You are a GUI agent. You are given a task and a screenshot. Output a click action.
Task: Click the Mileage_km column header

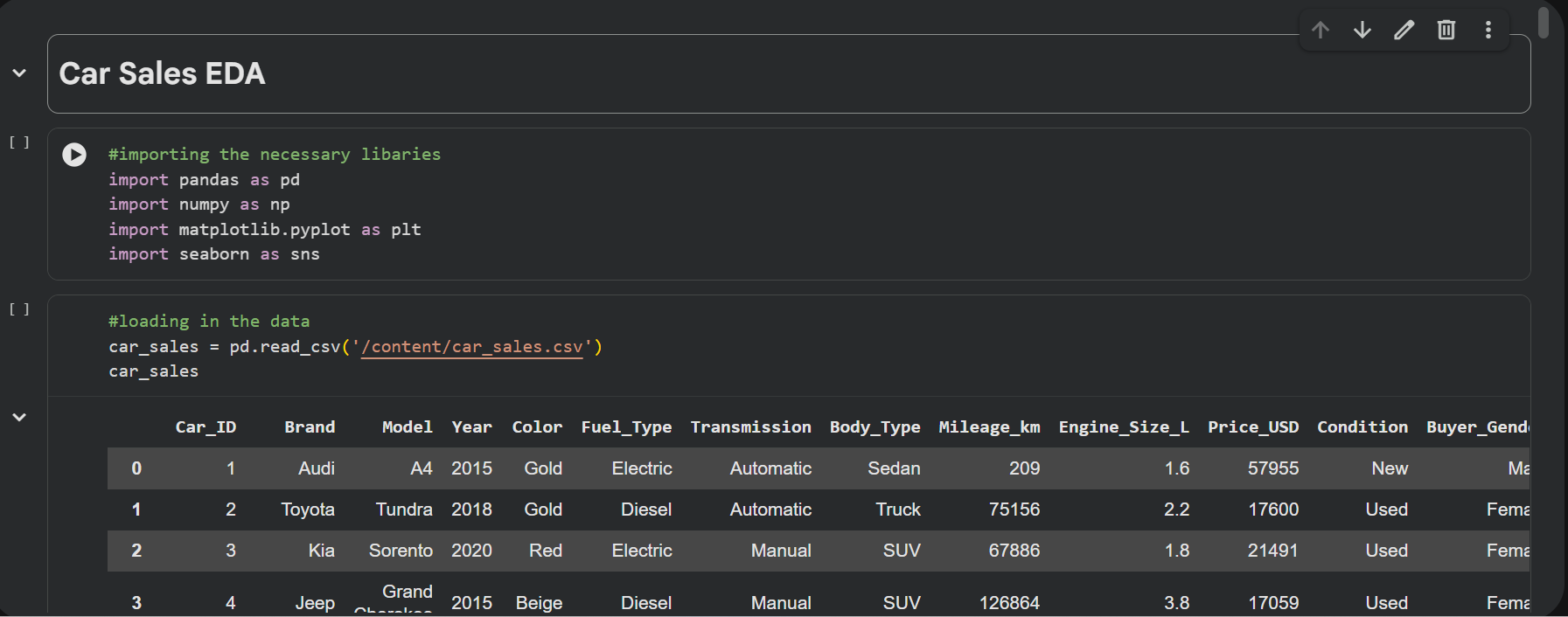[990, 427]
